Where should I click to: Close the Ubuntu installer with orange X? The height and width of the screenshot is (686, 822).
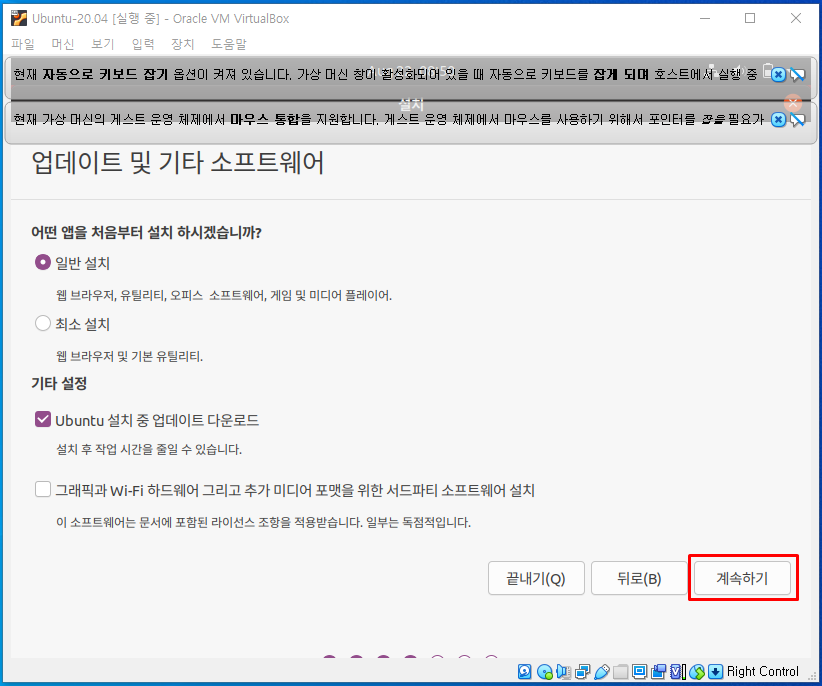click(x=793, y=103)
